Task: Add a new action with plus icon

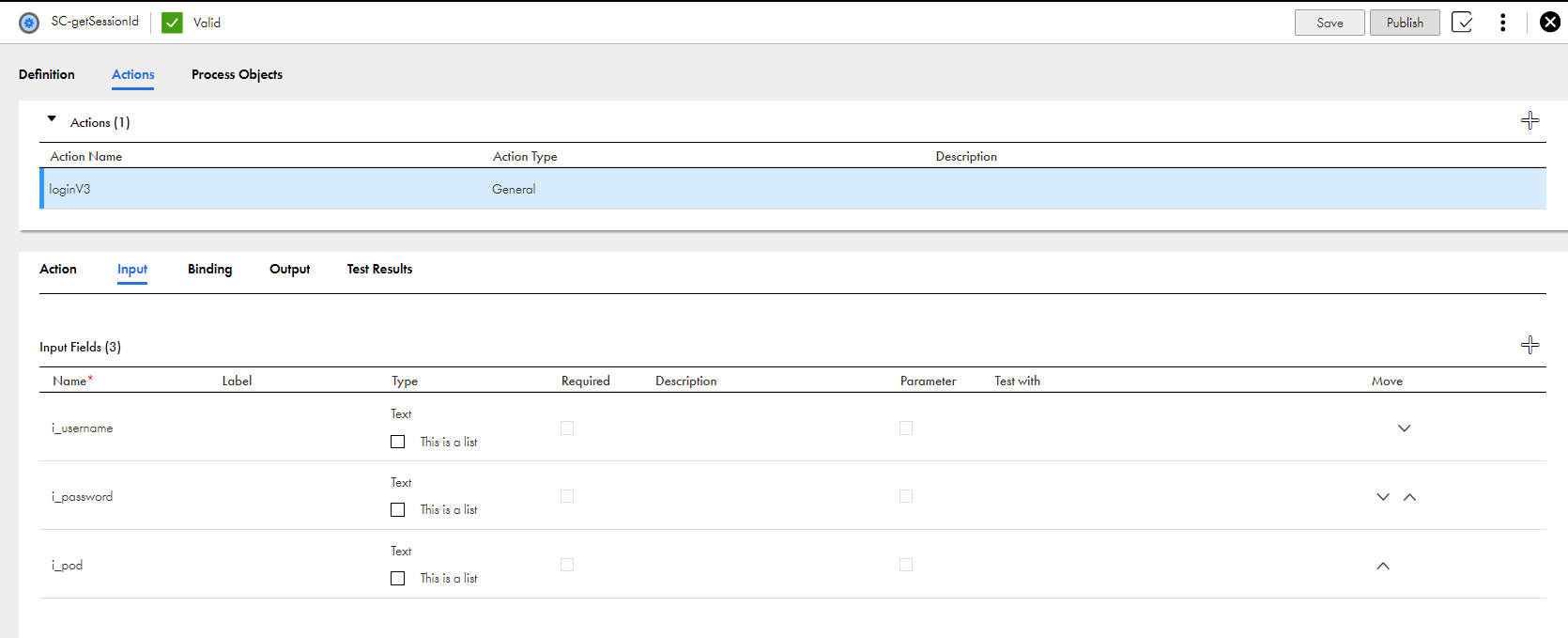Action: click(1530, 120)
